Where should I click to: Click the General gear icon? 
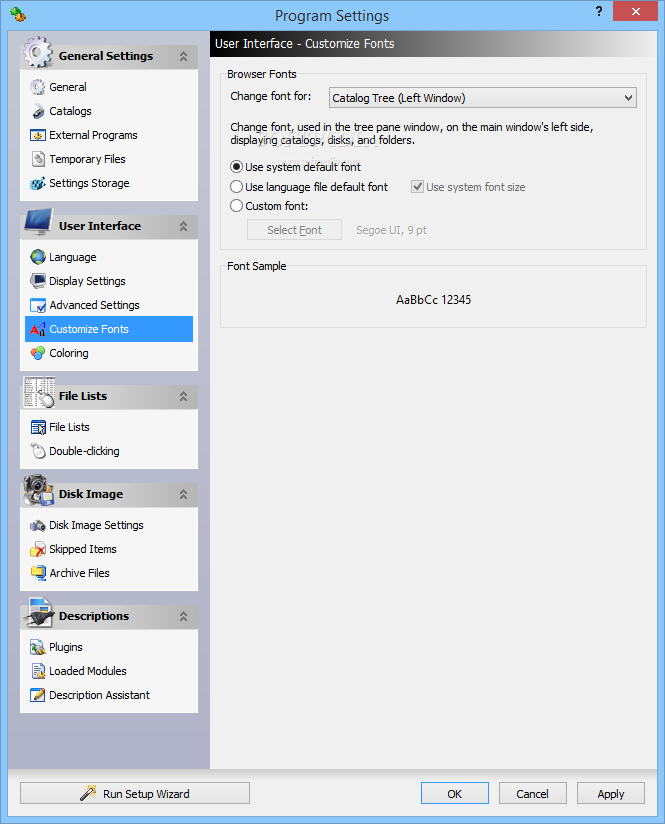click(x=37, y=87)
